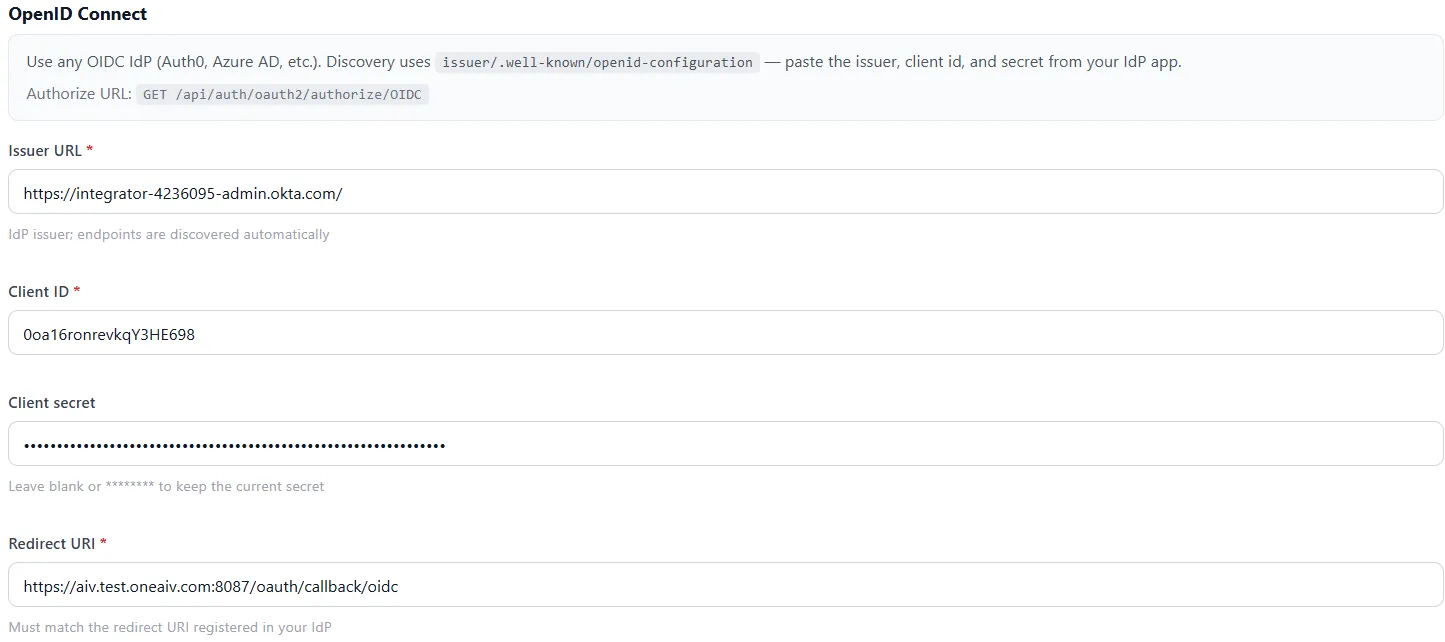Click the Redirect URI field label

[52, 543]
